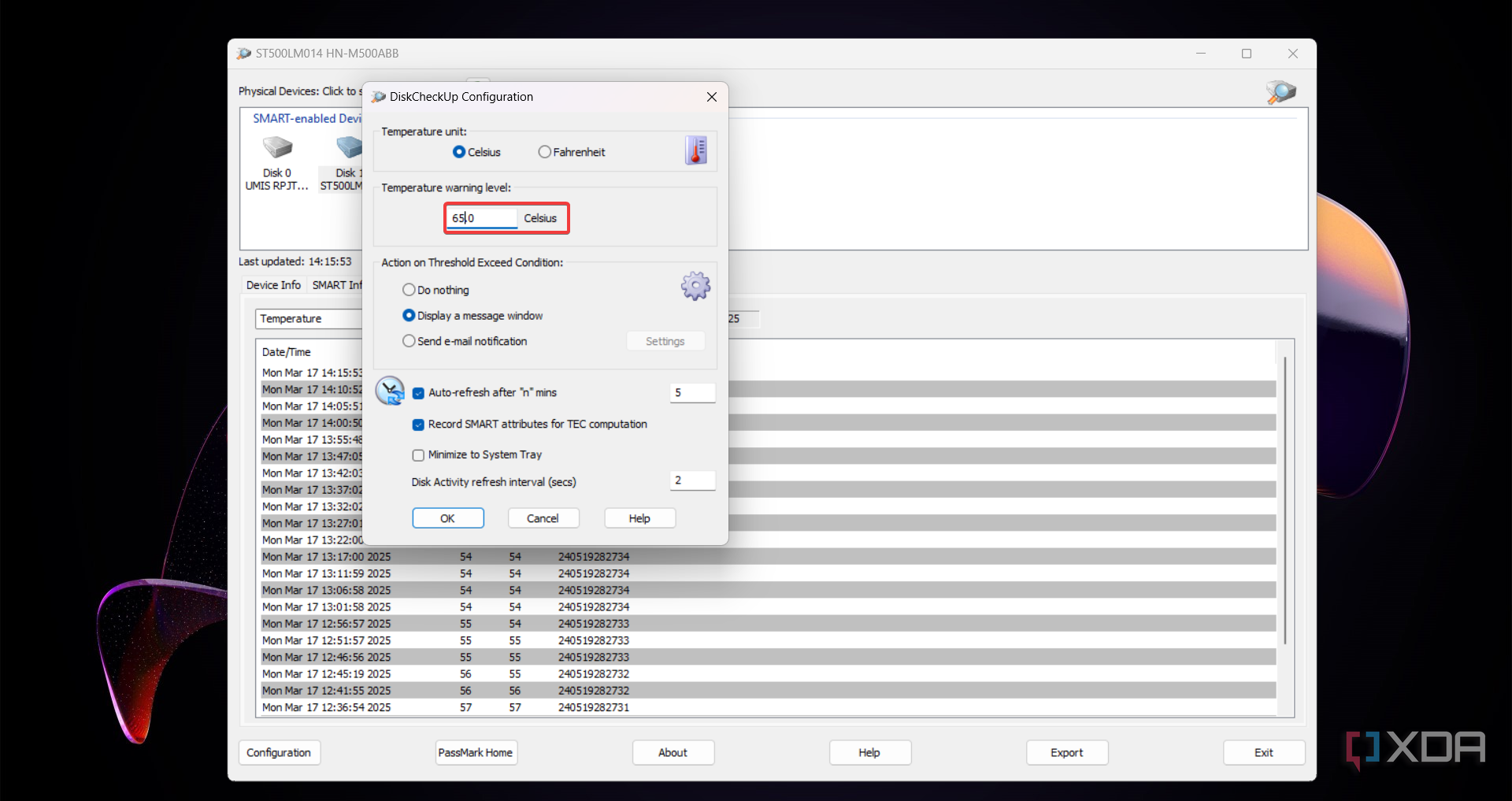Click the thermometer icon in Configuration dialog
Image resolution: width=1512 pixels, height=801 pixels.
[x=696, y=150]
